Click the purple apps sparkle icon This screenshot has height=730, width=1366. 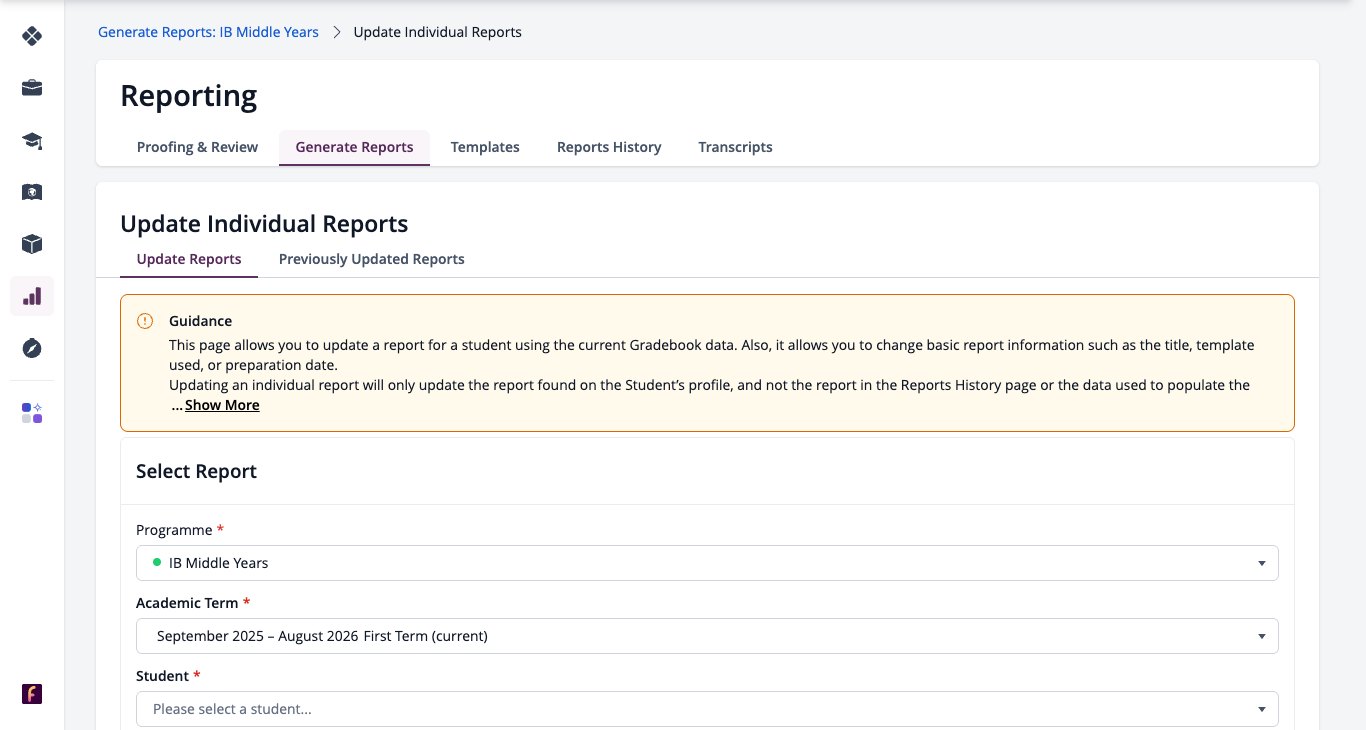tap(32, 413)
